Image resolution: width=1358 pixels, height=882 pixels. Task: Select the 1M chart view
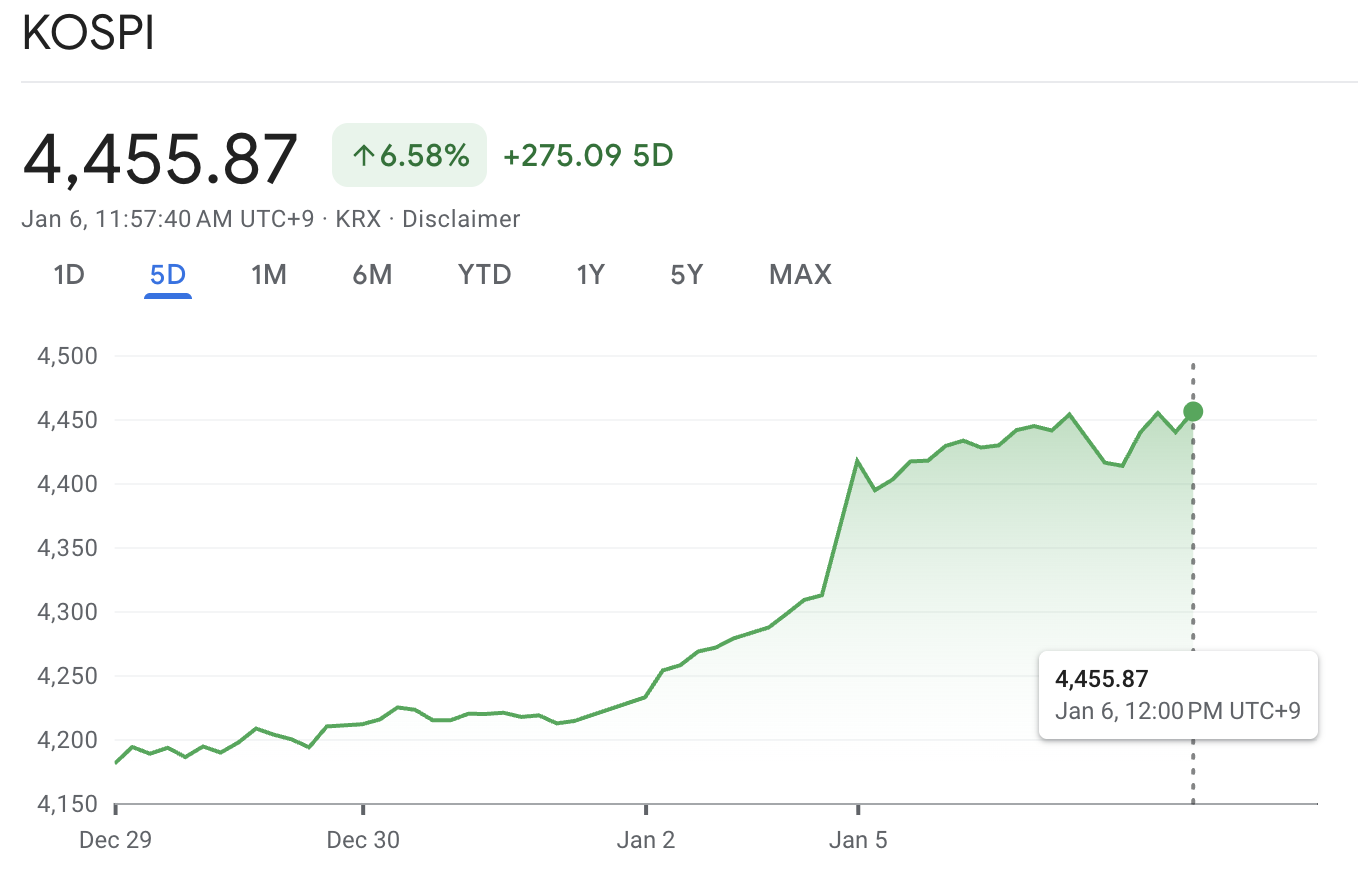coord(268,274)
